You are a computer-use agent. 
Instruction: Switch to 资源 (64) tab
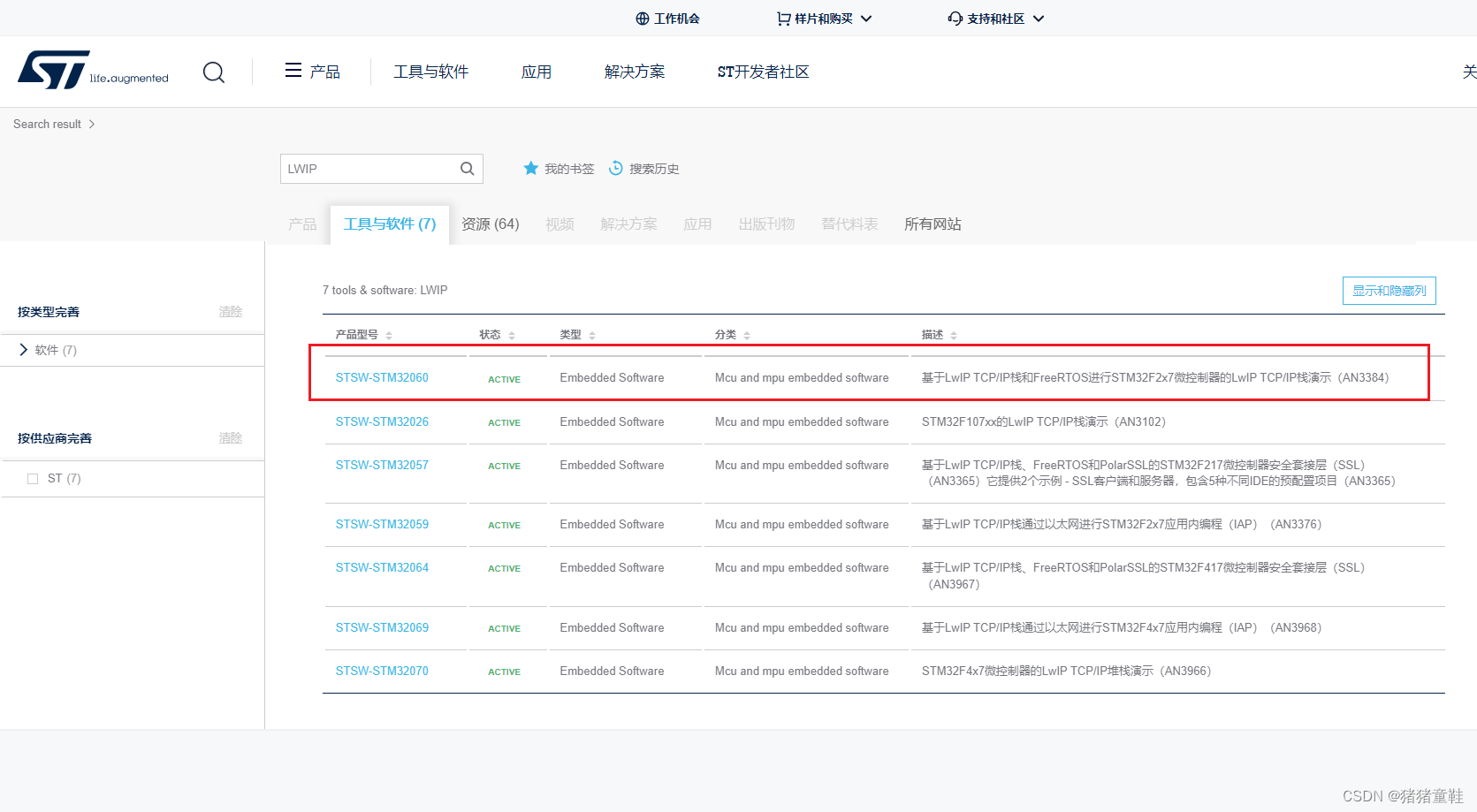[491, 224]
